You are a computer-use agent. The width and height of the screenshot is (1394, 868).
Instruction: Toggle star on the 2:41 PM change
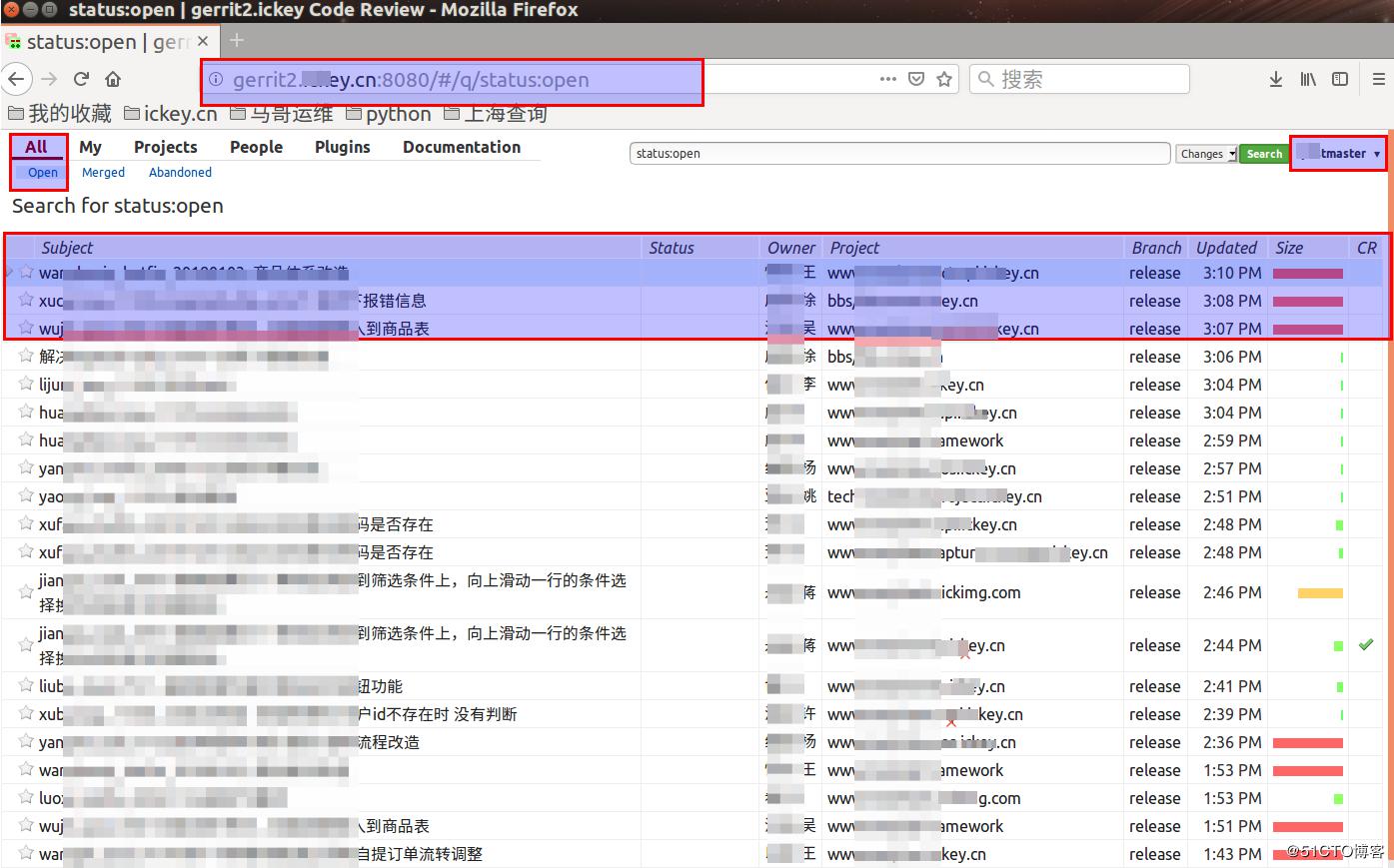26,685
